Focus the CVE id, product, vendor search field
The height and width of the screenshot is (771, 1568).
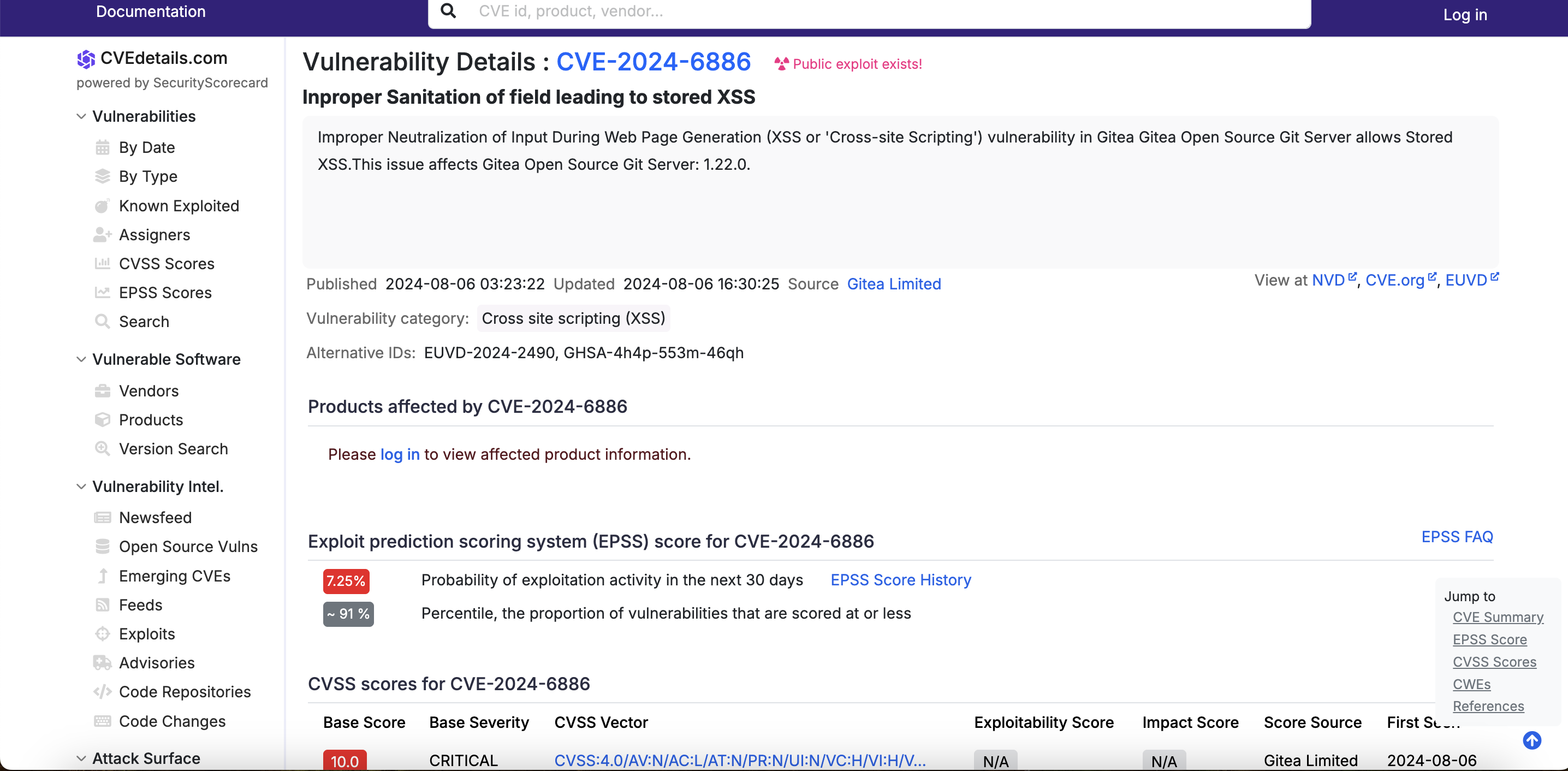pyautogui.click(x=869, y=12)
